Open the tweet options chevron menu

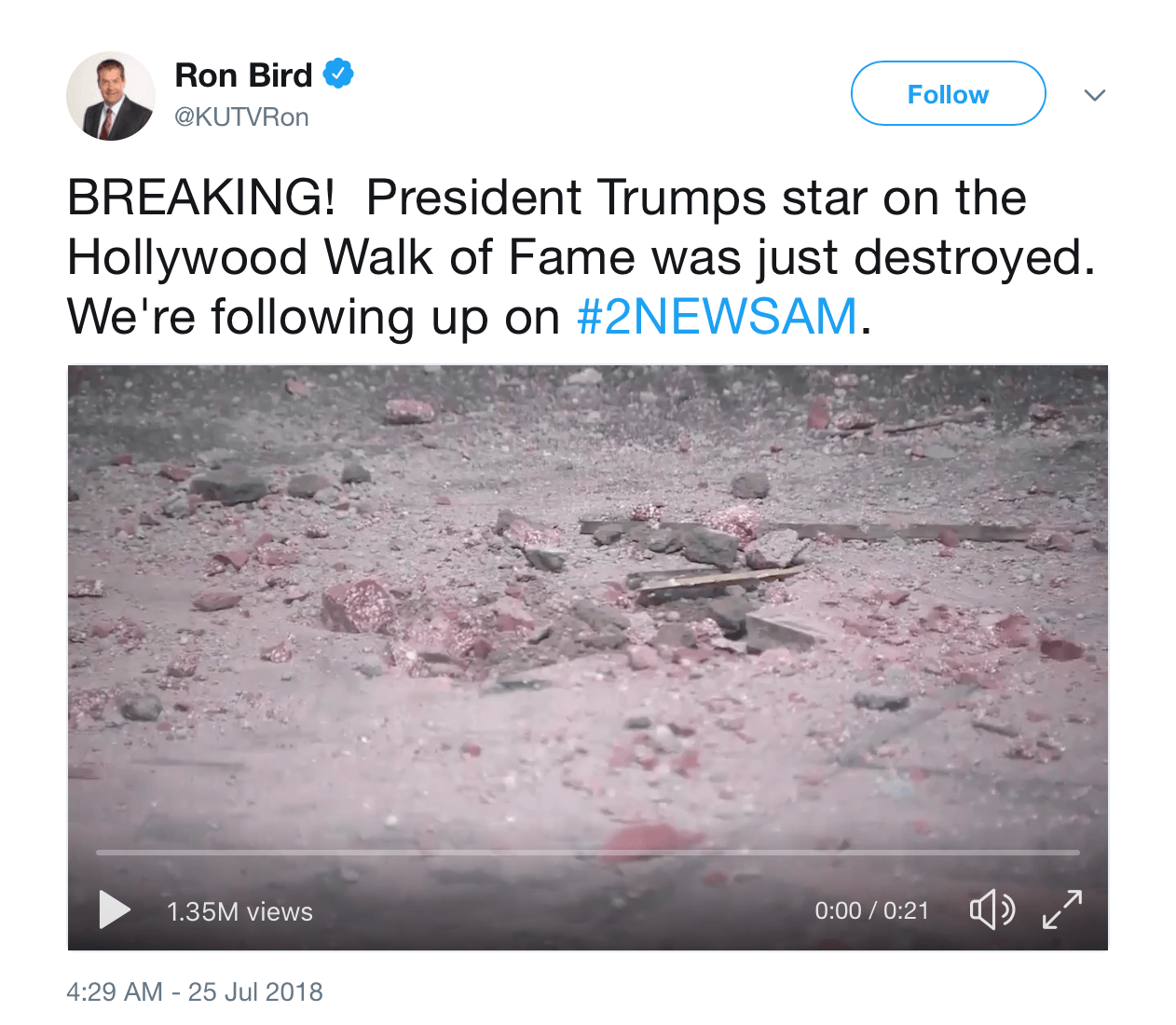click(x=1095, y=95)
